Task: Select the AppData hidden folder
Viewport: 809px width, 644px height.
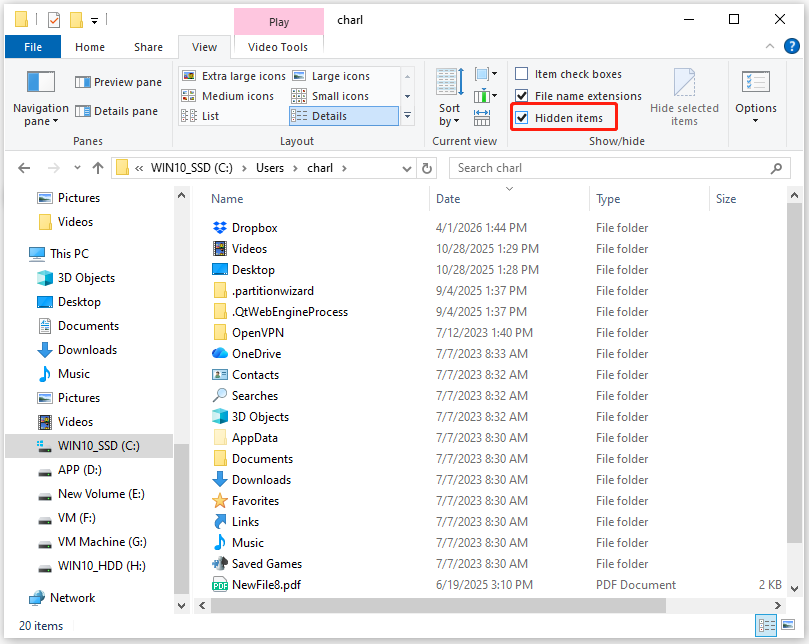Action: tap(255, 438)
